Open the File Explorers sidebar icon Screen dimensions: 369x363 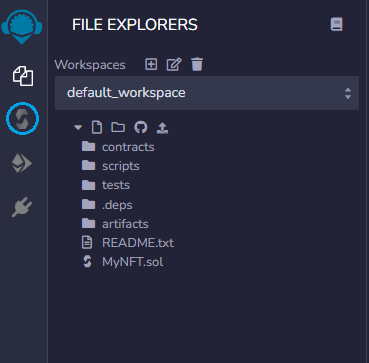coord(23,76)
